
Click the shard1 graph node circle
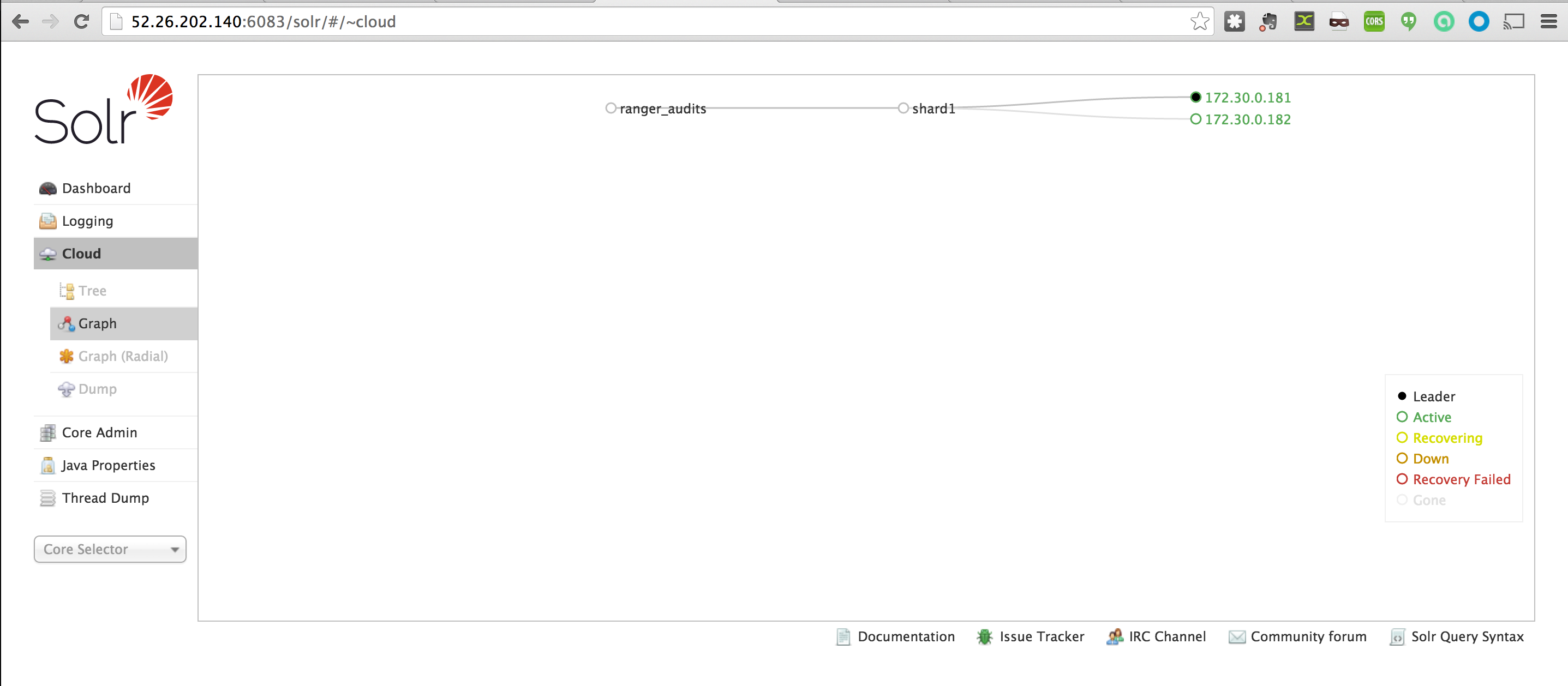(x=903, y=109)
